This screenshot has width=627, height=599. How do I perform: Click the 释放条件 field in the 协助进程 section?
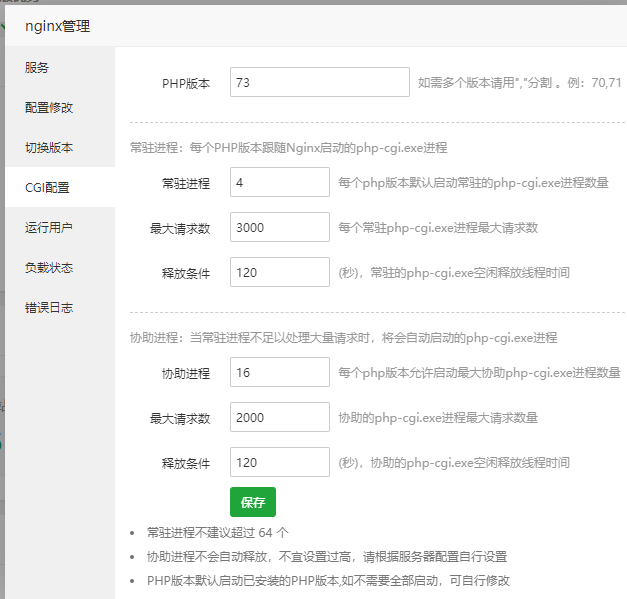pyautogui.click(x=280, y=462)
